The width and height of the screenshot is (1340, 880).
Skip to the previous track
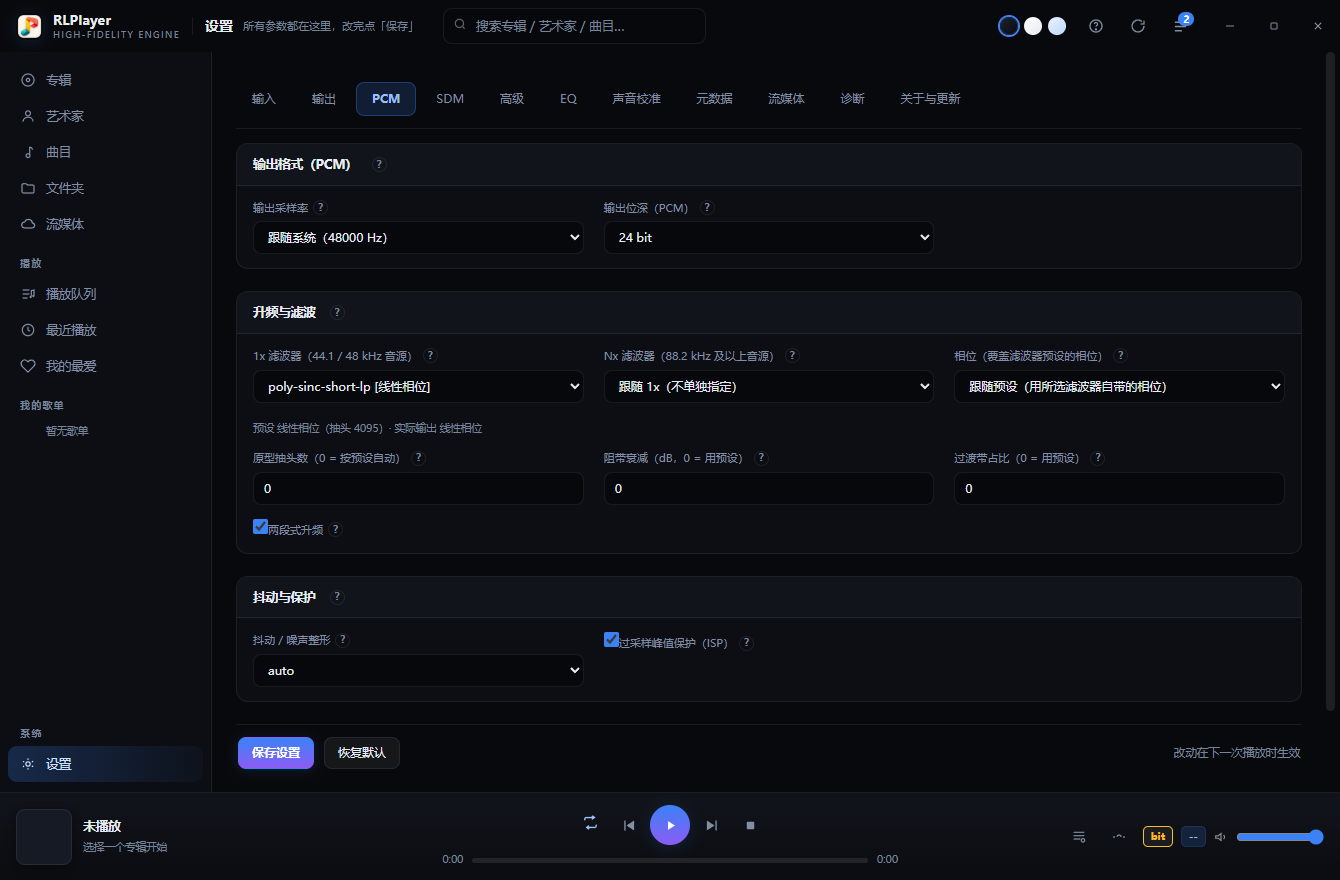[629, 825]
